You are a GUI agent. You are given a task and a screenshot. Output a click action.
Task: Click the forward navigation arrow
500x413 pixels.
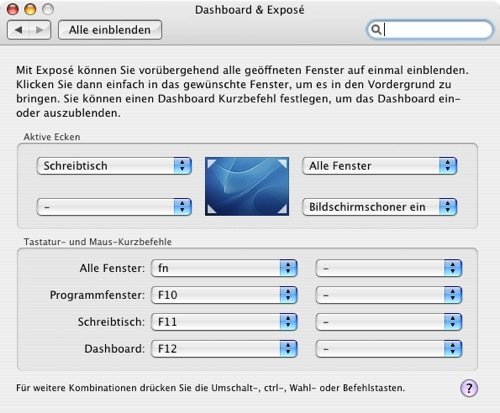coord(40,30)
